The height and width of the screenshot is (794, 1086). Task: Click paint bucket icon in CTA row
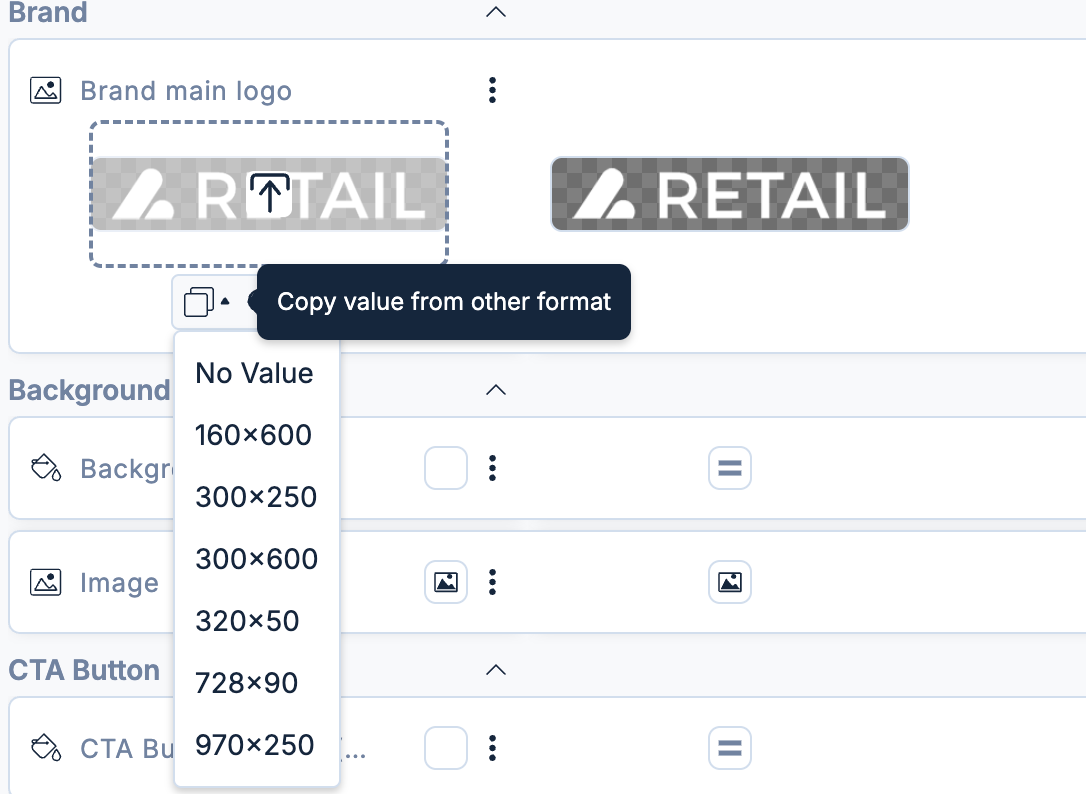coord(46,748)
